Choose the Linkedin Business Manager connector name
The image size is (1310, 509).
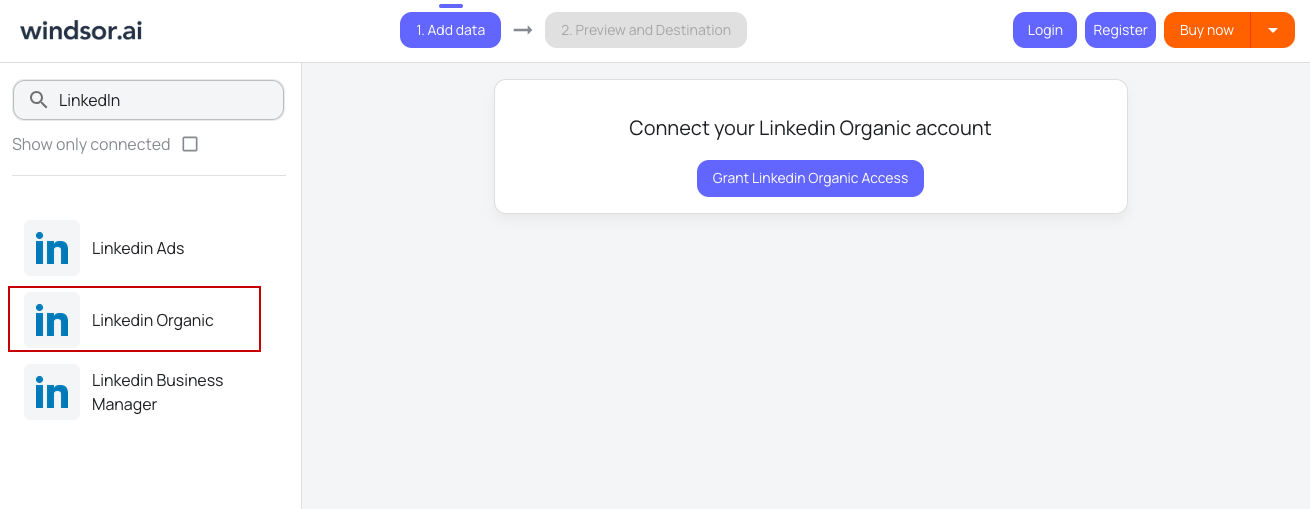tap(157, 392)
